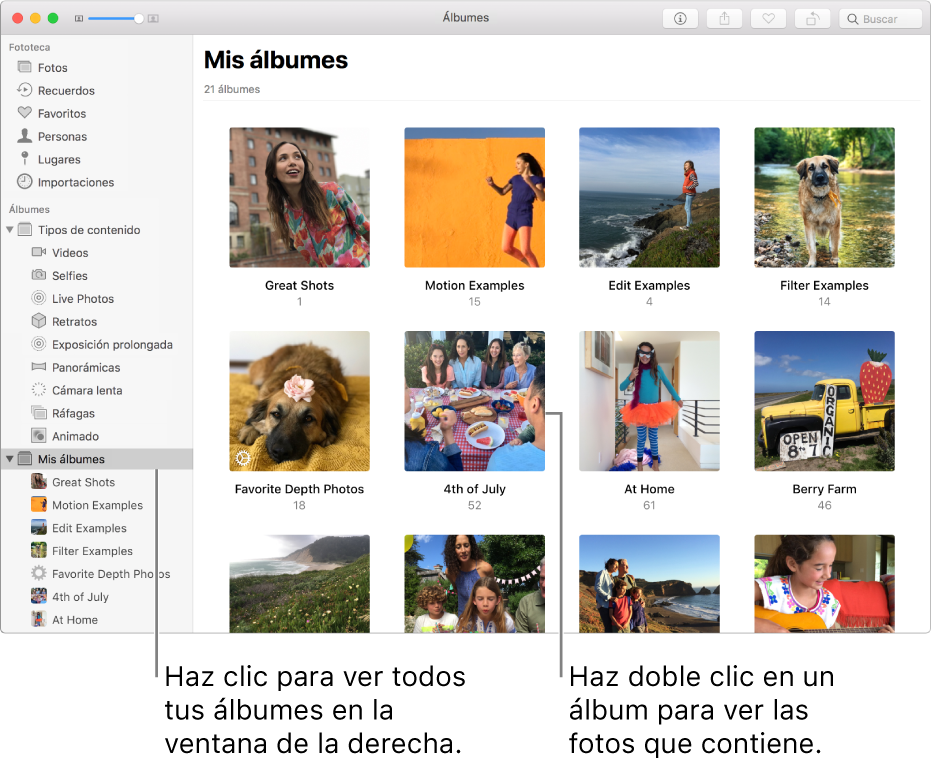Select Personas in the sidebar
Image resolution: width=931 pixels, height=766 pixels.
(x=62, y=137)
